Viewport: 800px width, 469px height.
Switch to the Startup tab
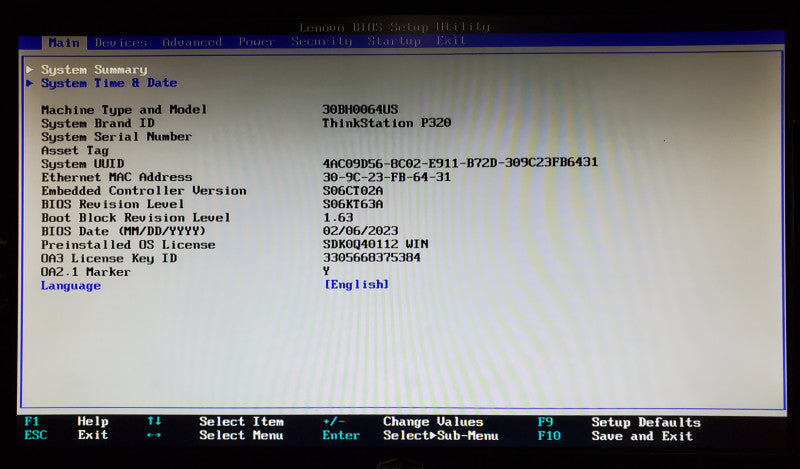394,40
